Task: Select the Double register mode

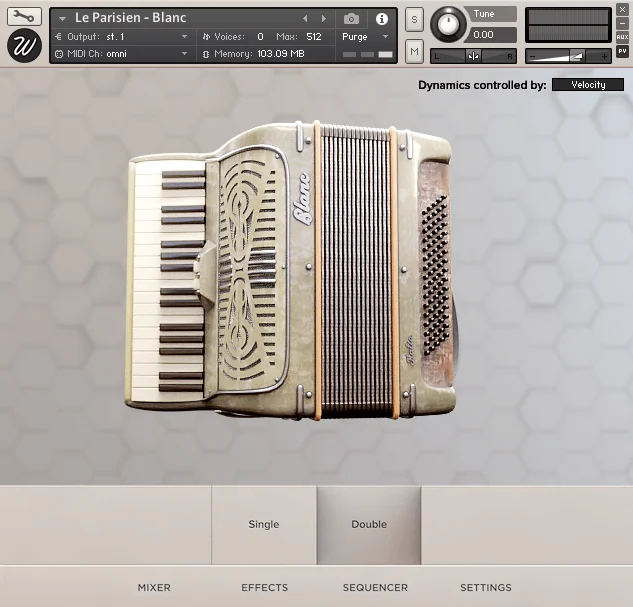Action: 369,524
